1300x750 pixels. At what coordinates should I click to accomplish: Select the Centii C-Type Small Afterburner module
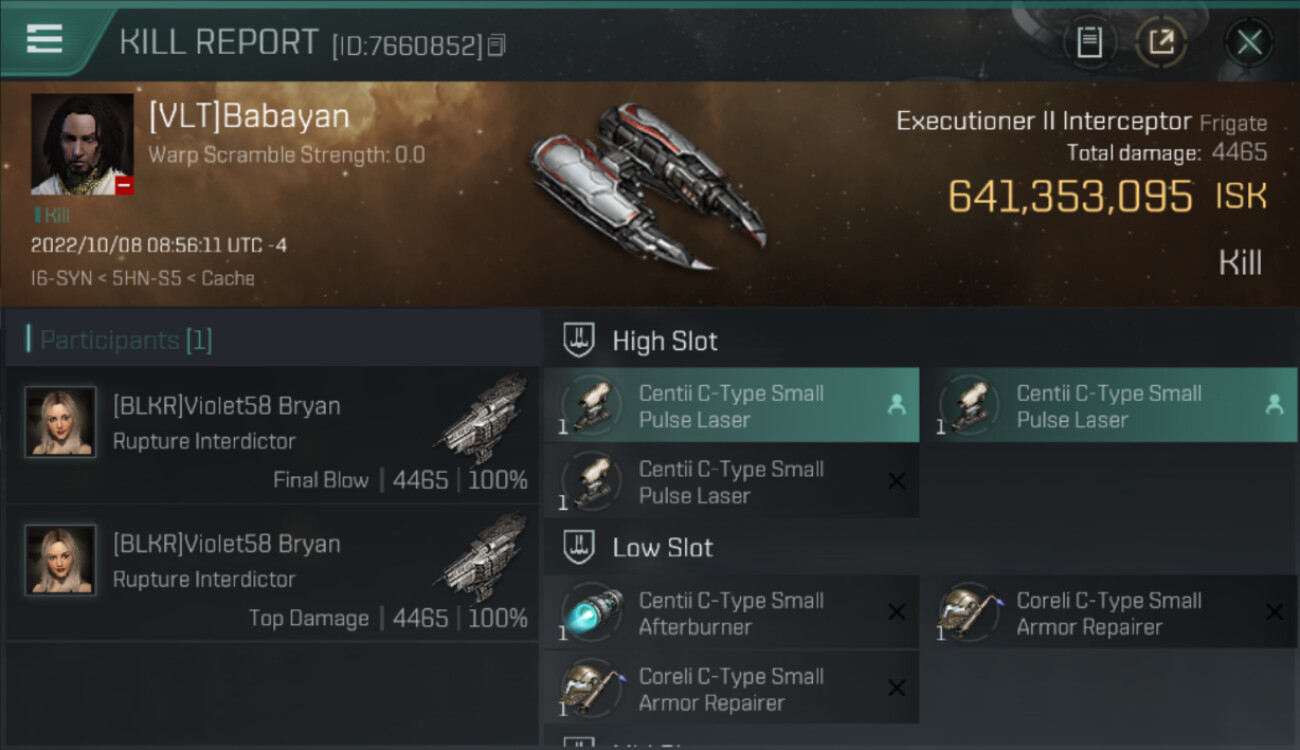click(x=731, y=612)
